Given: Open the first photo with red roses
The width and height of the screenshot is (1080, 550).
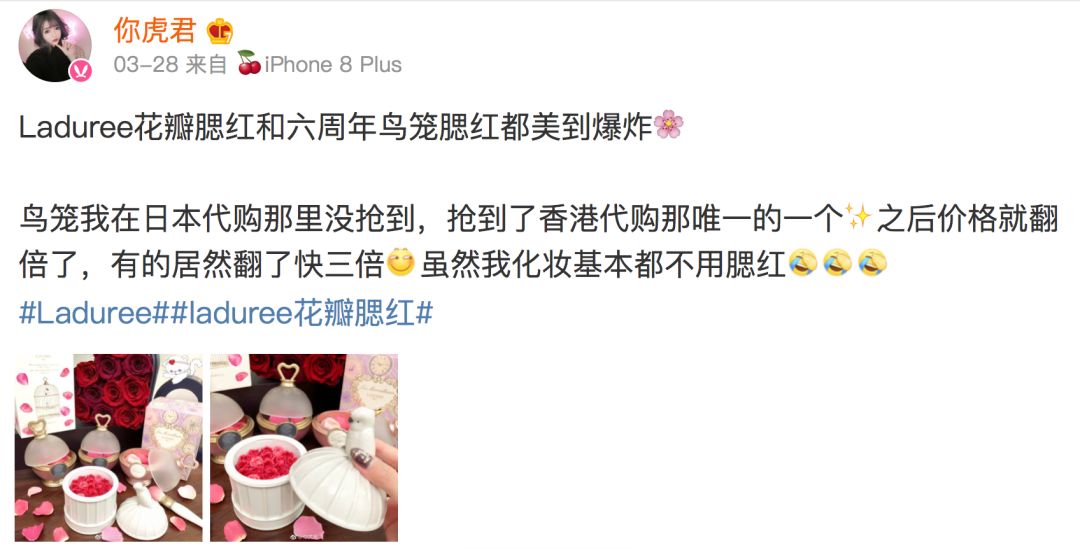Looking at the screenshot, I should coord(109,447).
